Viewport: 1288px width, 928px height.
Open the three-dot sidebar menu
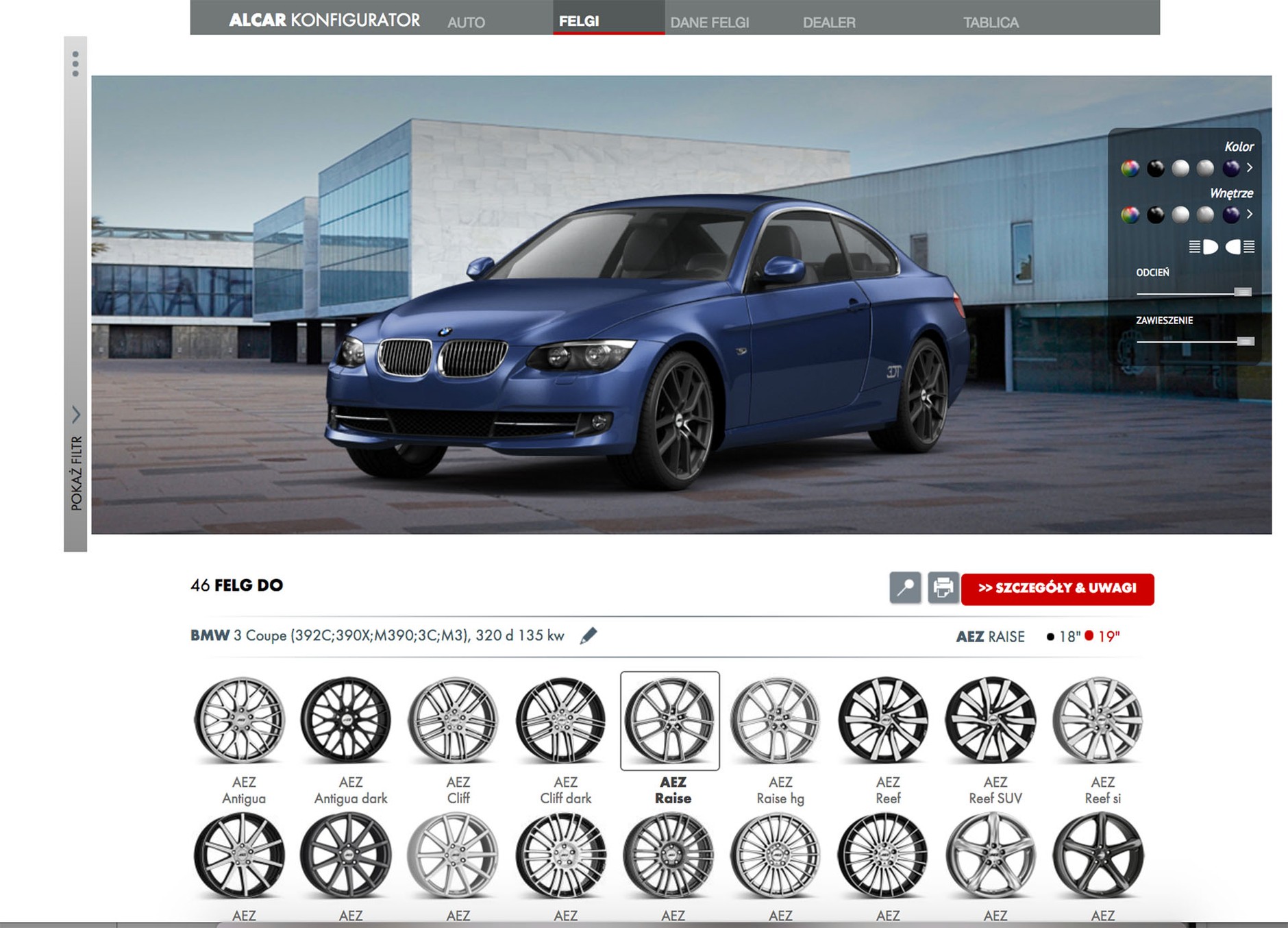tap(75, 64)
